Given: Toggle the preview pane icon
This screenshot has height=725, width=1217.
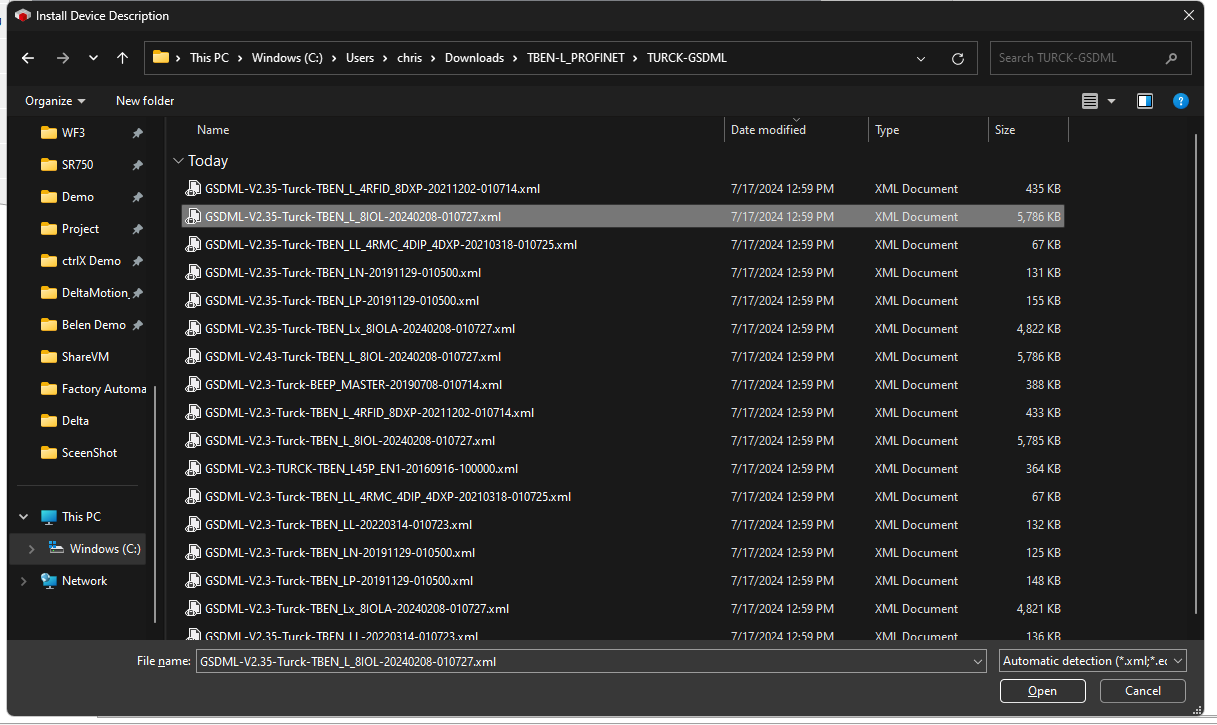Looking at the screenshot, I should coord(1145,101).
